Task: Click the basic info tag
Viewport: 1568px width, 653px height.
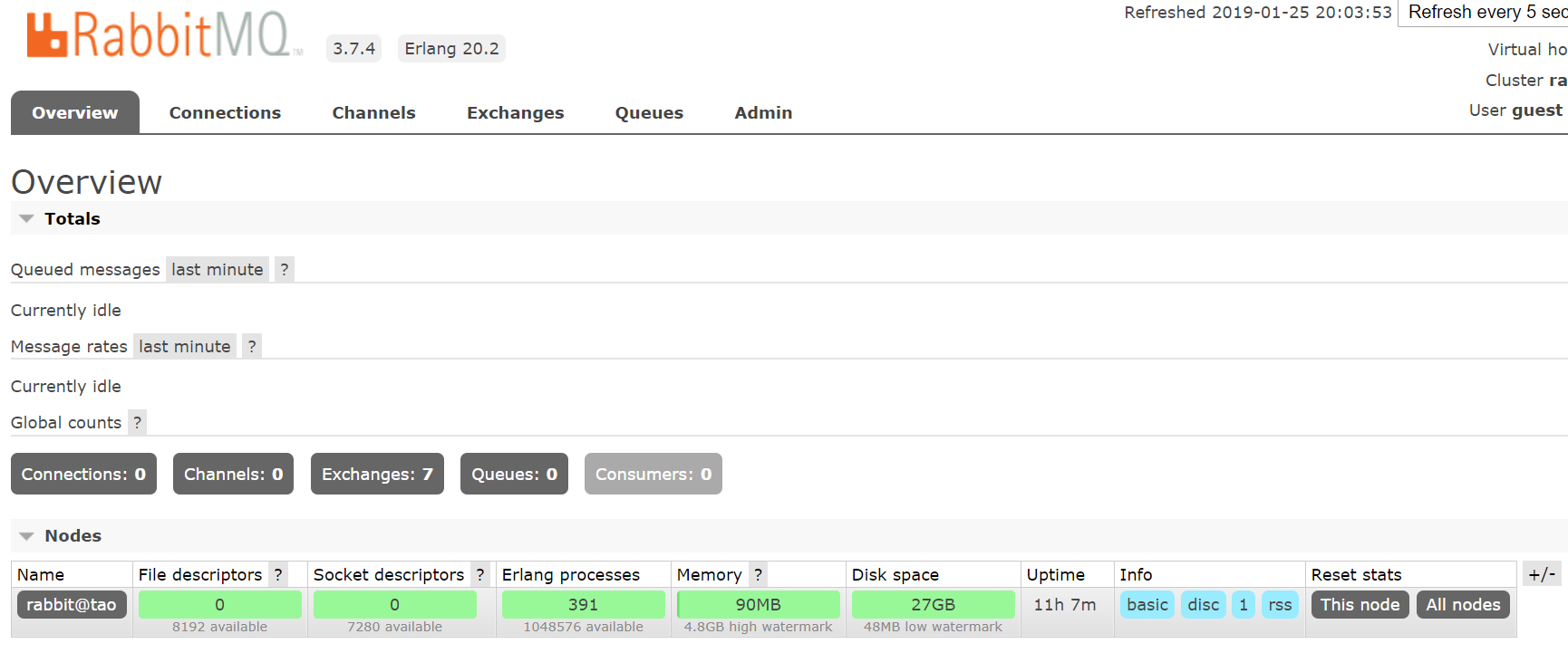Action: [x=1147, y=604]
